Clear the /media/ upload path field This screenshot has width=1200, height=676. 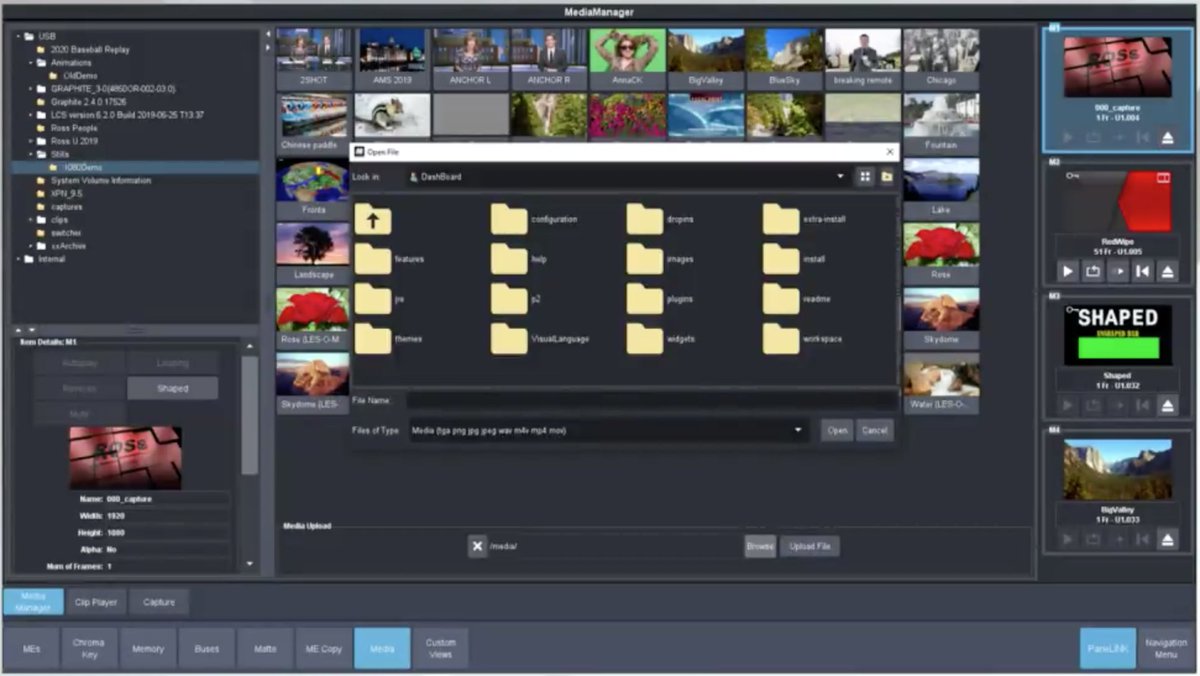pyautogui.click(x=477, y=546)
